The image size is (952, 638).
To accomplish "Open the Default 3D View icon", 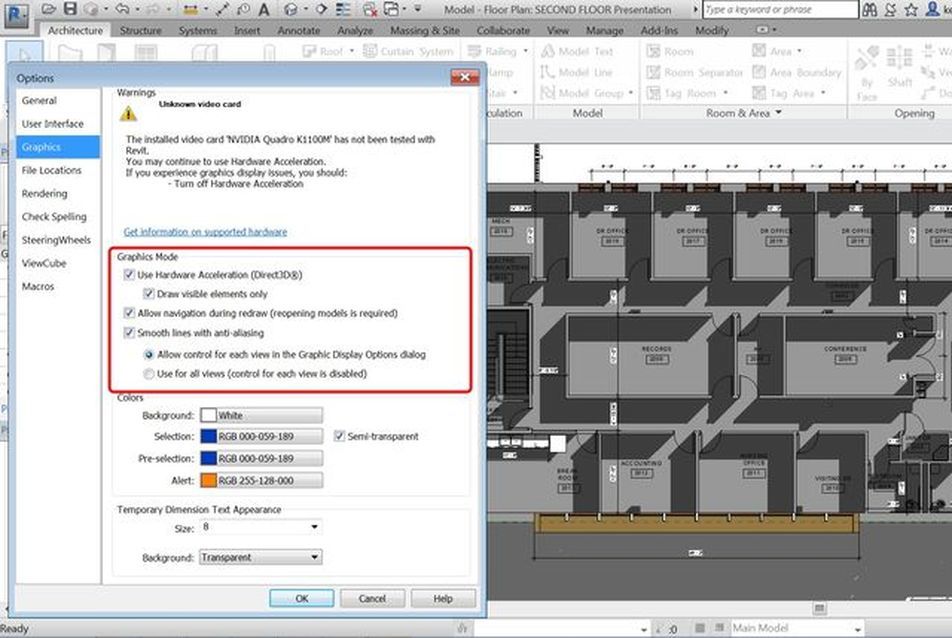I will (x=291, y=9).
